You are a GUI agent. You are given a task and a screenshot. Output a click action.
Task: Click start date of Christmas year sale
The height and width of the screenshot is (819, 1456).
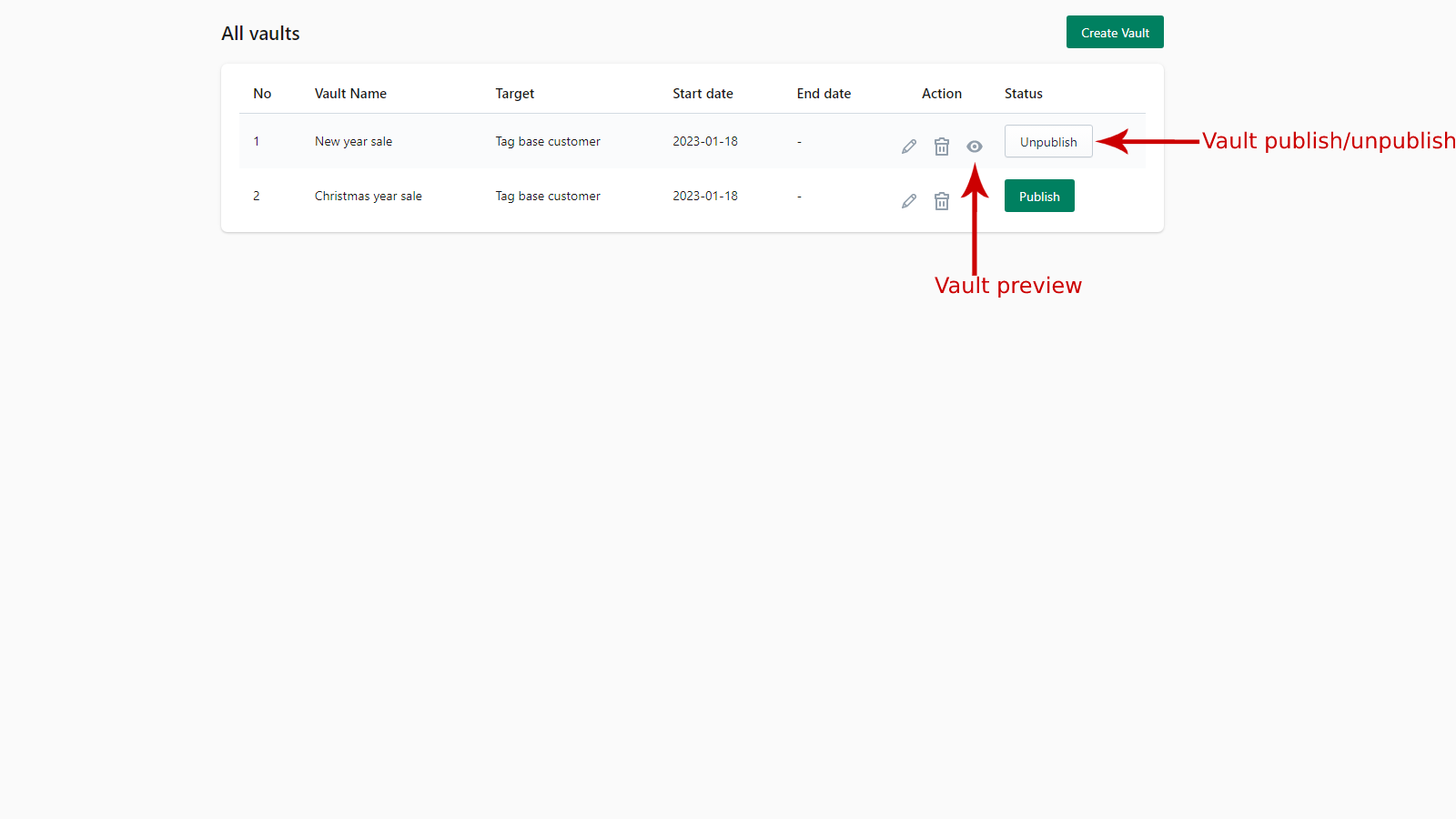click(705, 197)
